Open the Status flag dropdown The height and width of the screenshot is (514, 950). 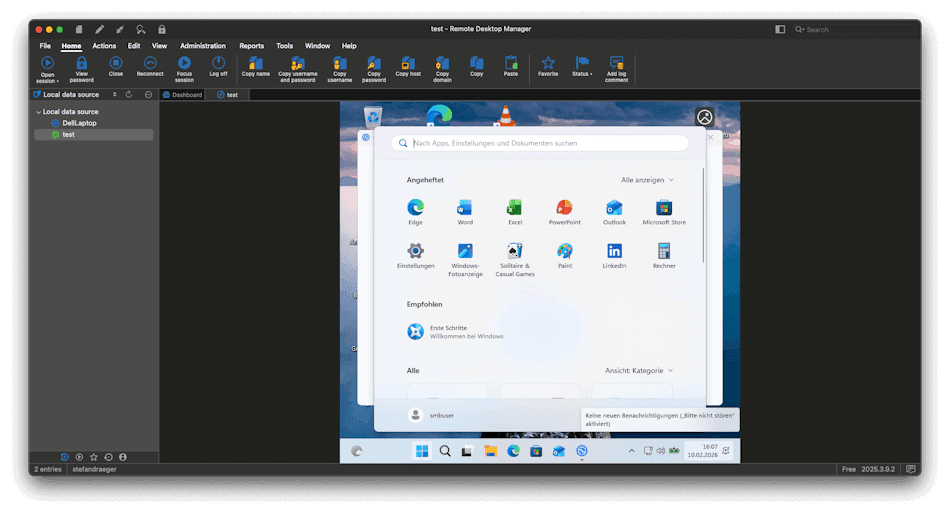click(x=582, y=66)
